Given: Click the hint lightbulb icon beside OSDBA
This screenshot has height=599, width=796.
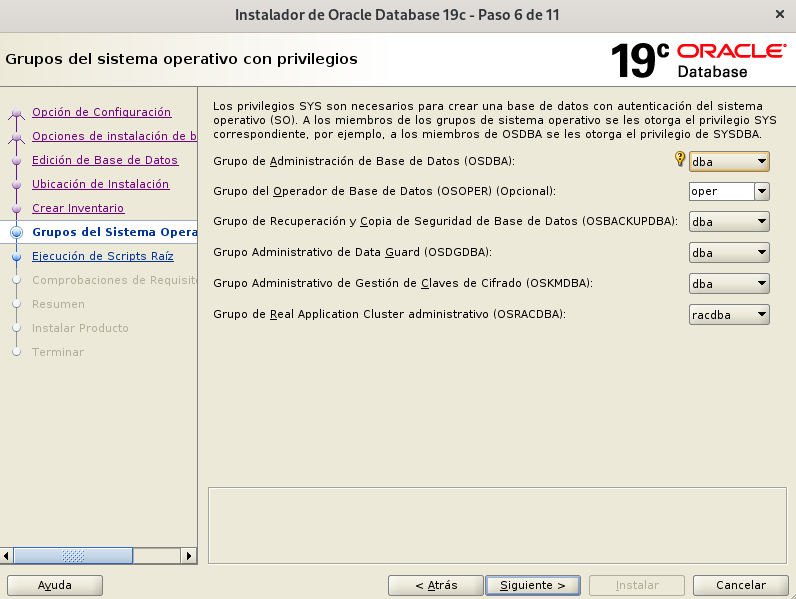Looking at the screenshot, I should (x=680, y=159).
